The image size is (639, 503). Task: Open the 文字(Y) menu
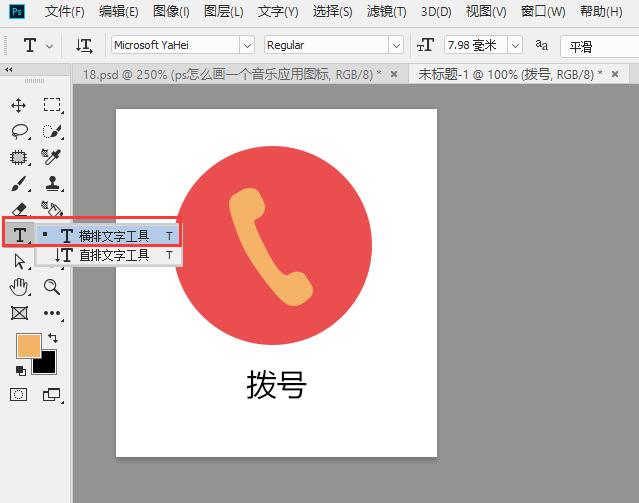point(278,11)
